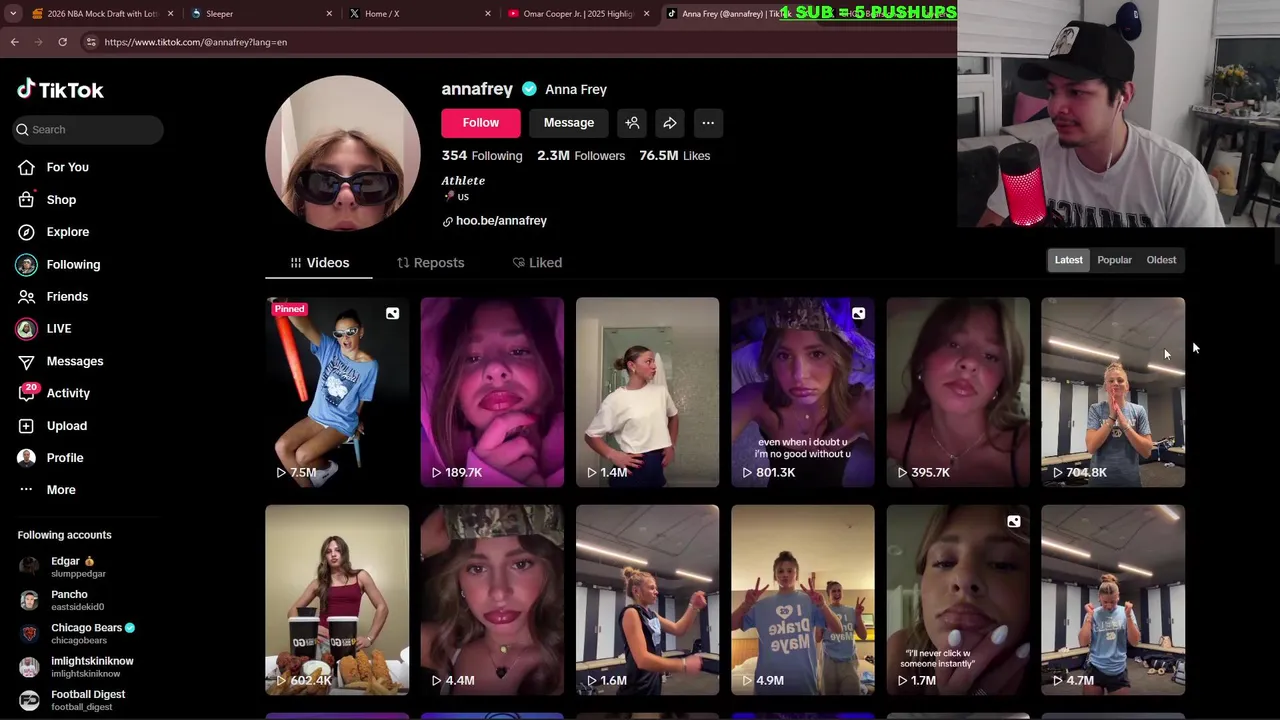Open the video with 602.4K views
Viewport: 1280px width, 720px height.
click(x=337, y=600)
